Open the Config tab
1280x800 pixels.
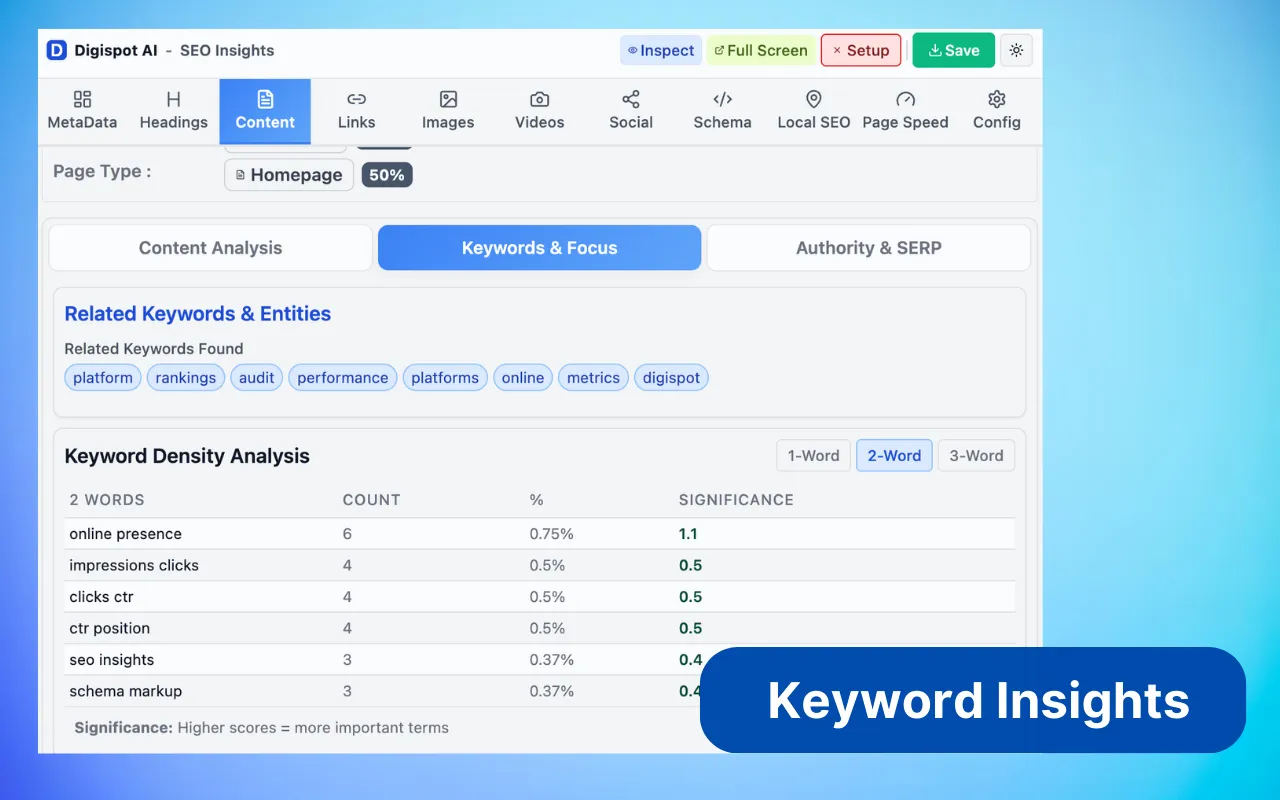coord(997,110)
